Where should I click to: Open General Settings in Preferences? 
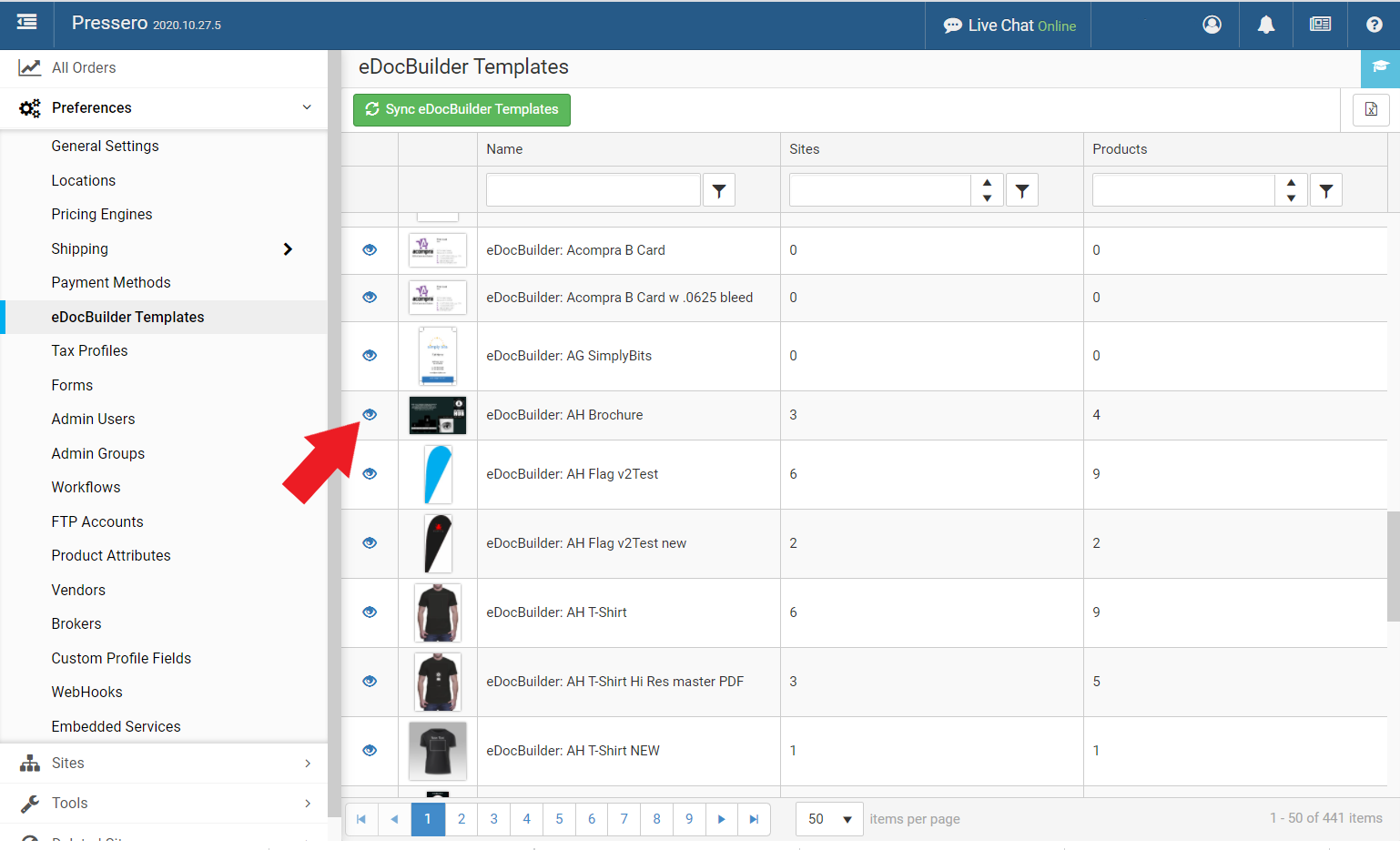pos(105,146)
